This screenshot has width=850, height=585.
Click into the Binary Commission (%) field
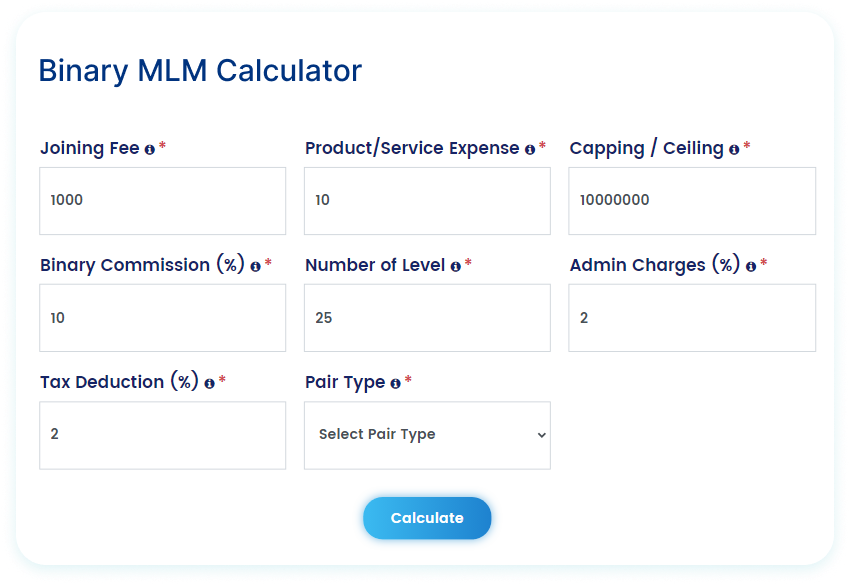(162, 318)
